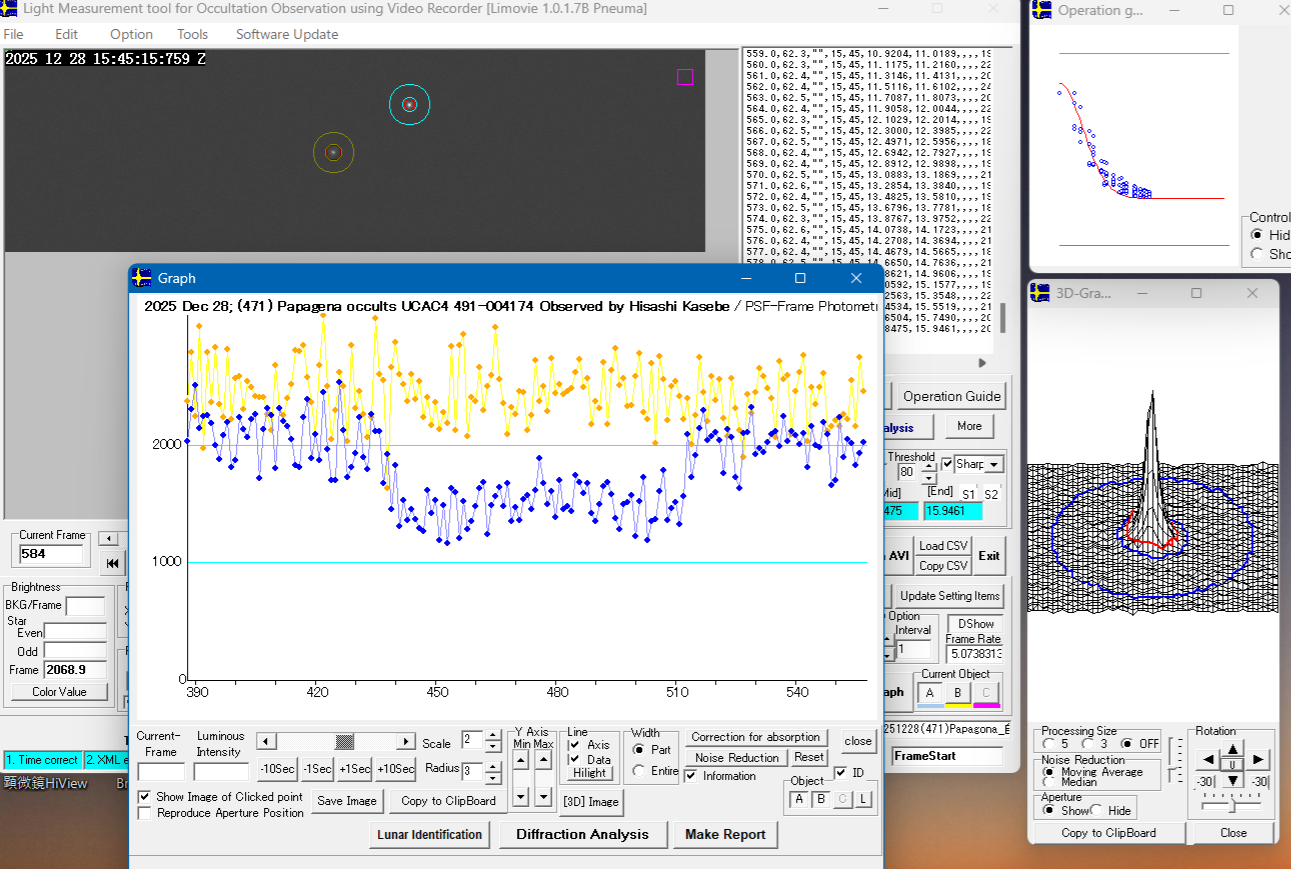Click the Radius spinner down arrow
Viewport: 1291px width, 869px height.
[x=492, y=777]
